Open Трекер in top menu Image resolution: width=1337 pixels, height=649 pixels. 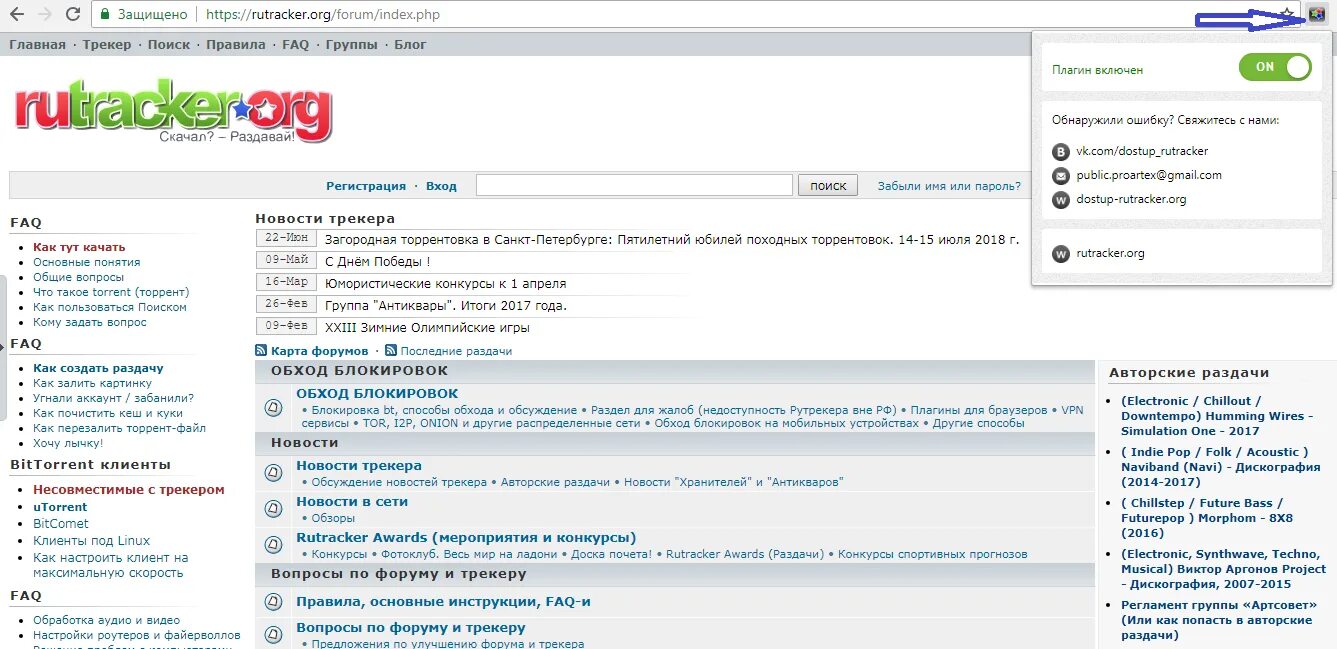[107, 44]
